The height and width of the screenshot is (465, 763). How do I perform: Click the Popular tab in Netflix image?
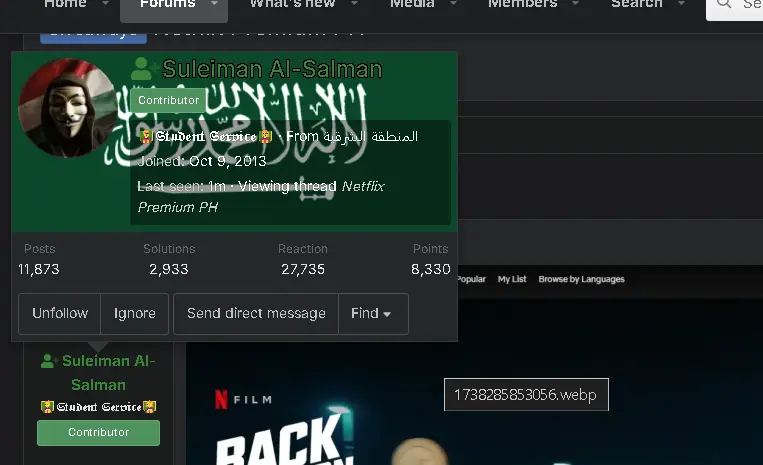pyautogui.click(x=472, y=279)
